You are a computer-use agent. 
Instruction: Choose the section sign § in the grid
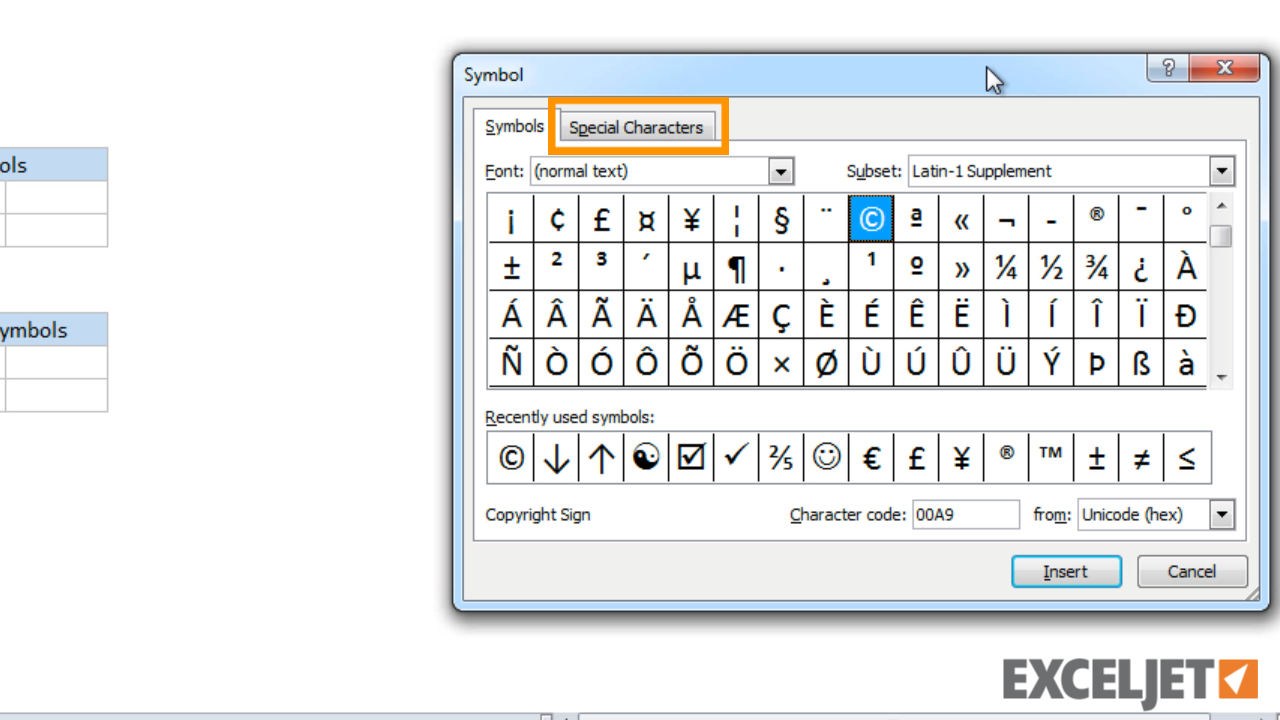[781, 219]
